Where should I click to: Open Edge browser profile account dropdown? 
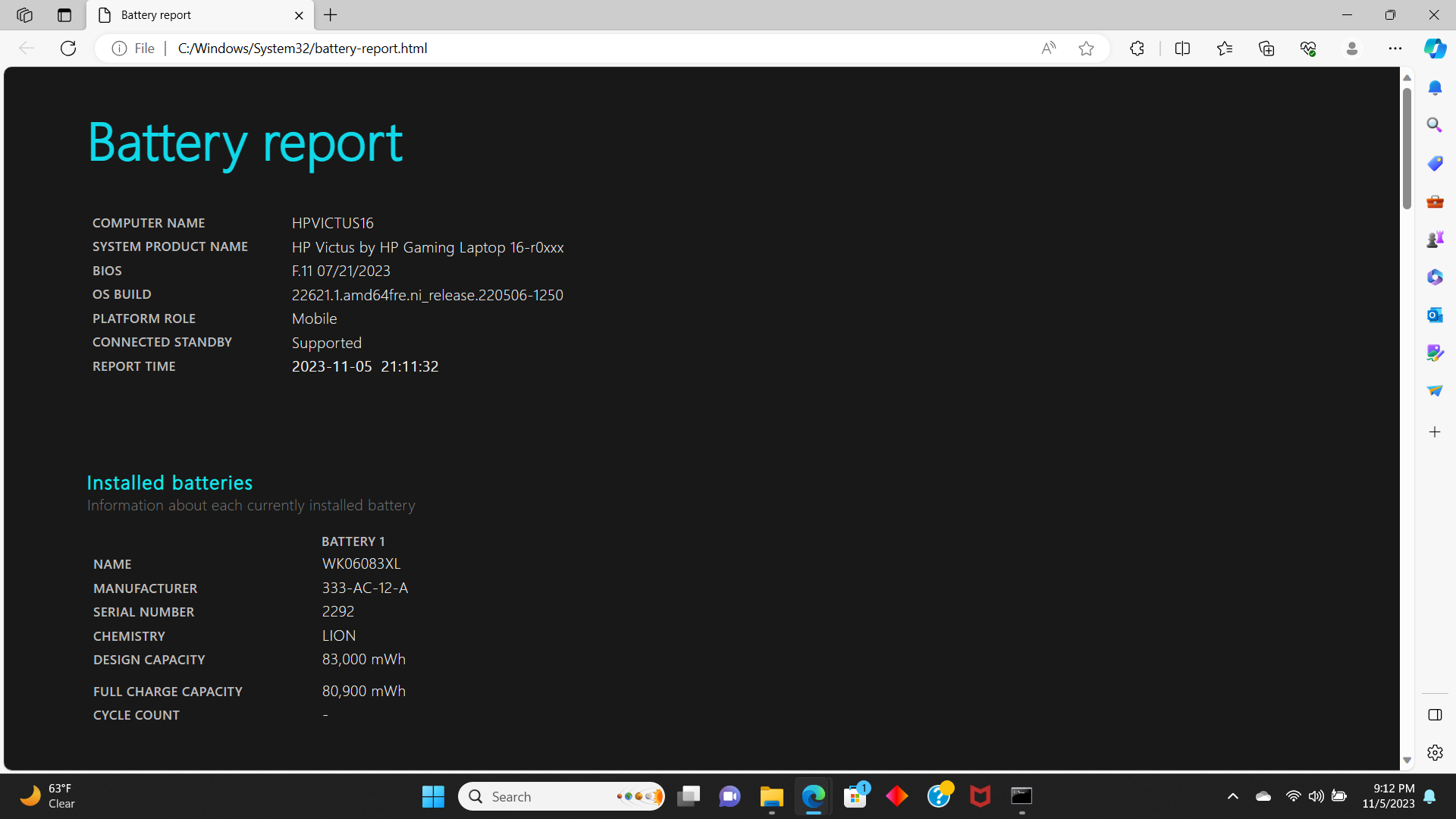pos(1352,48)
